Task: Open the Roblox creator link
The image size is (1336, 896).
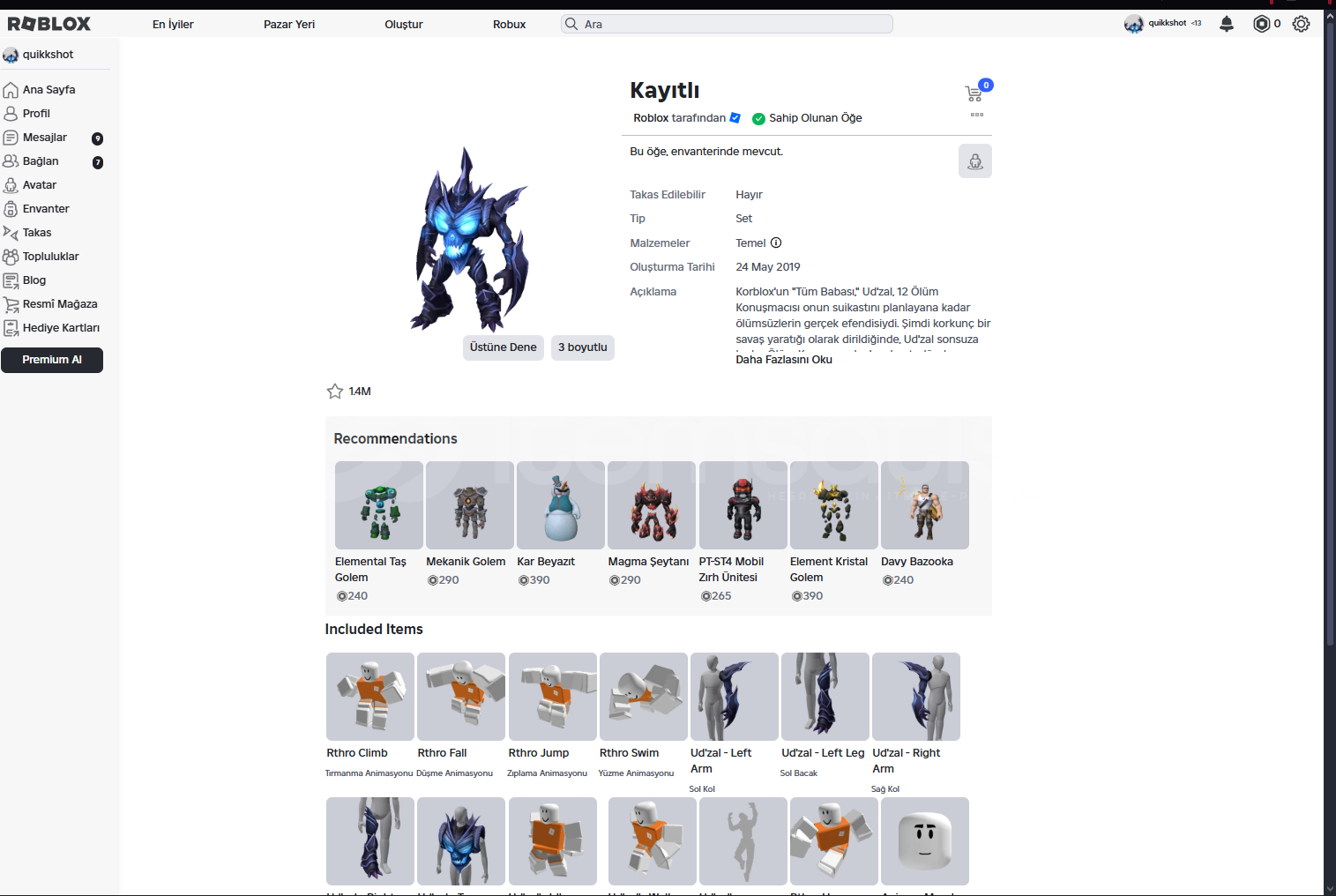Action: point(651,118)
